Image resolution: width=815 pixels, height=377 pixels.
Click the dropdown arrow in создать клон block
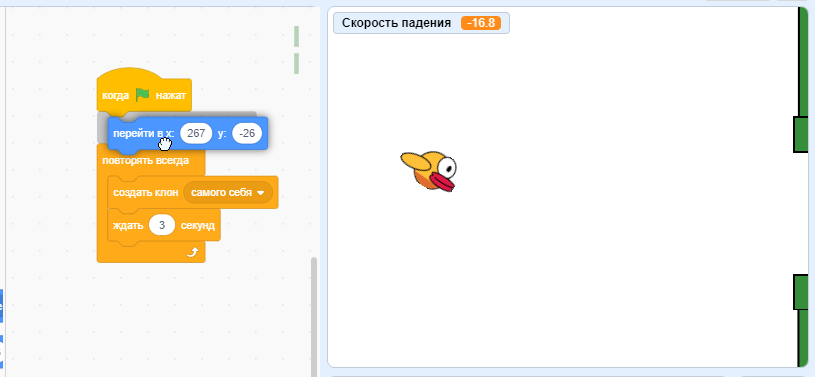260,193
